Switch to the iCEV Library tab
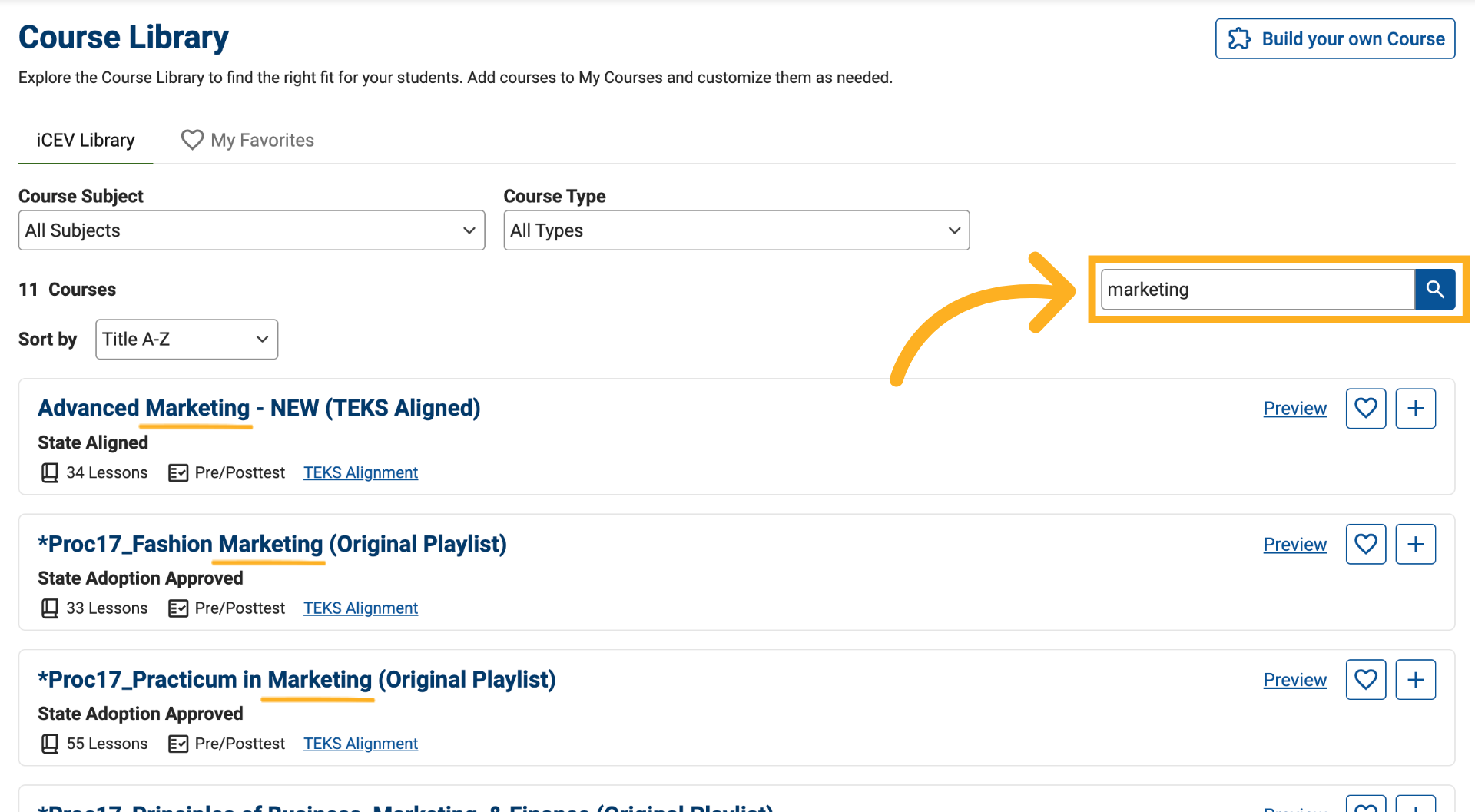Screen dimensions: 1475x812 85,140
